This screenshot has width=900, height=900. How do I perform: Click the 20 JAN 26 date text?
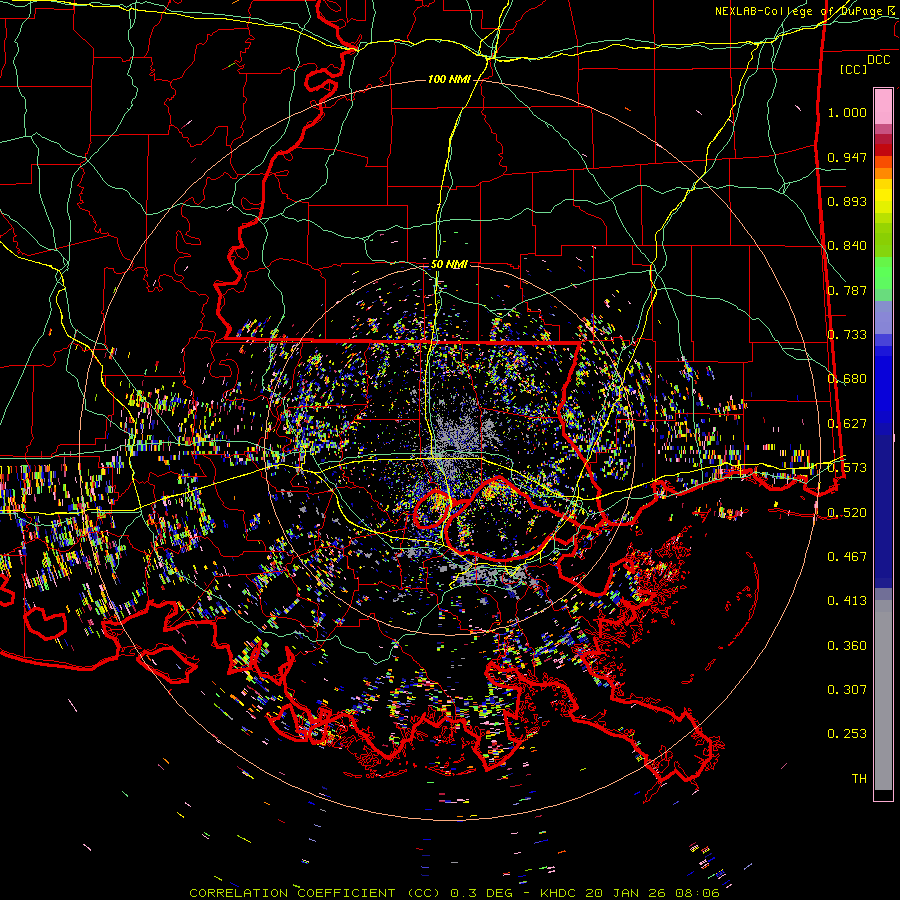tap(626, 893)
